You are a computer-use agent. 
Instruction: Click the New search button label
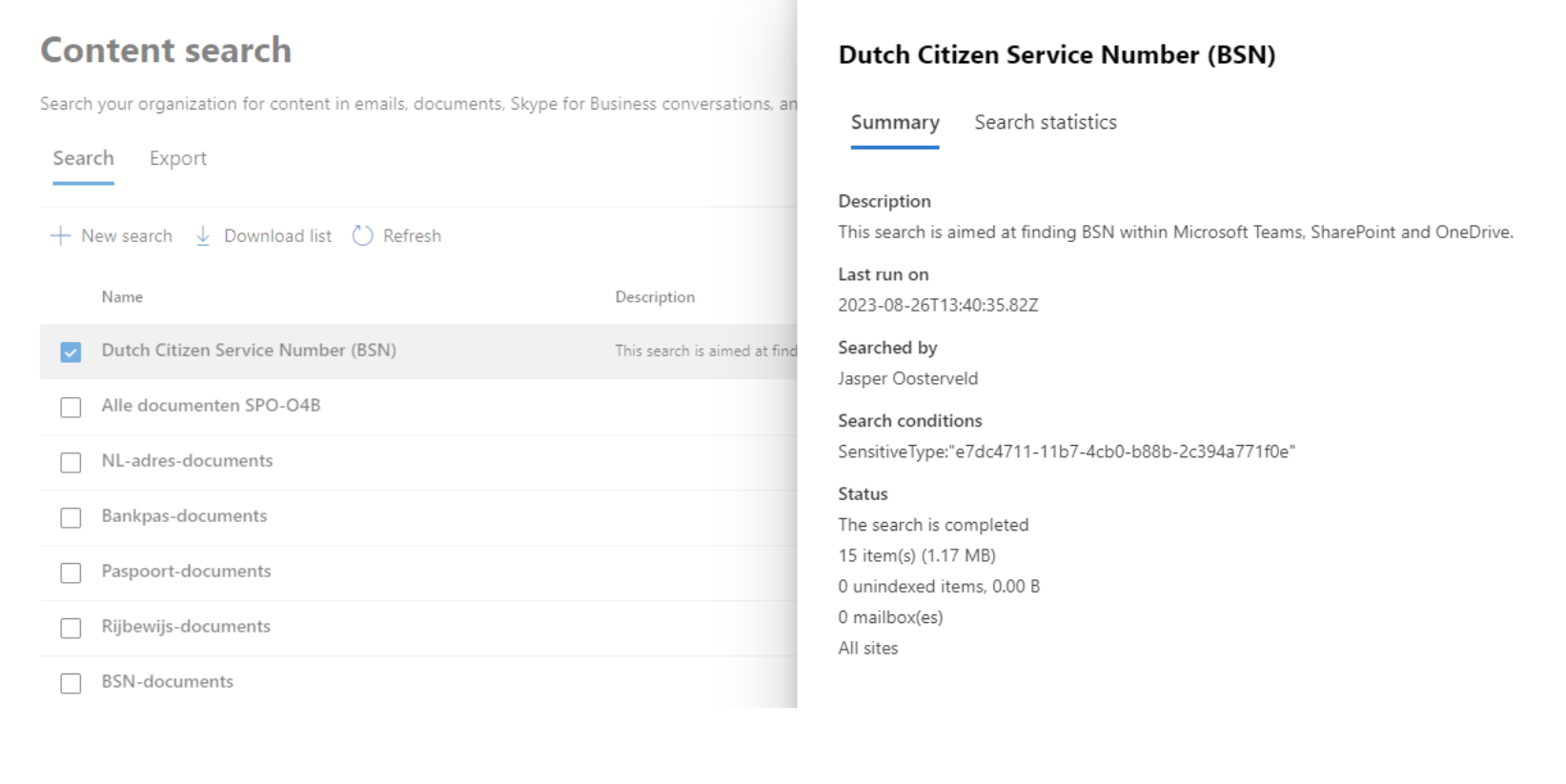click(x=127, y=235)
